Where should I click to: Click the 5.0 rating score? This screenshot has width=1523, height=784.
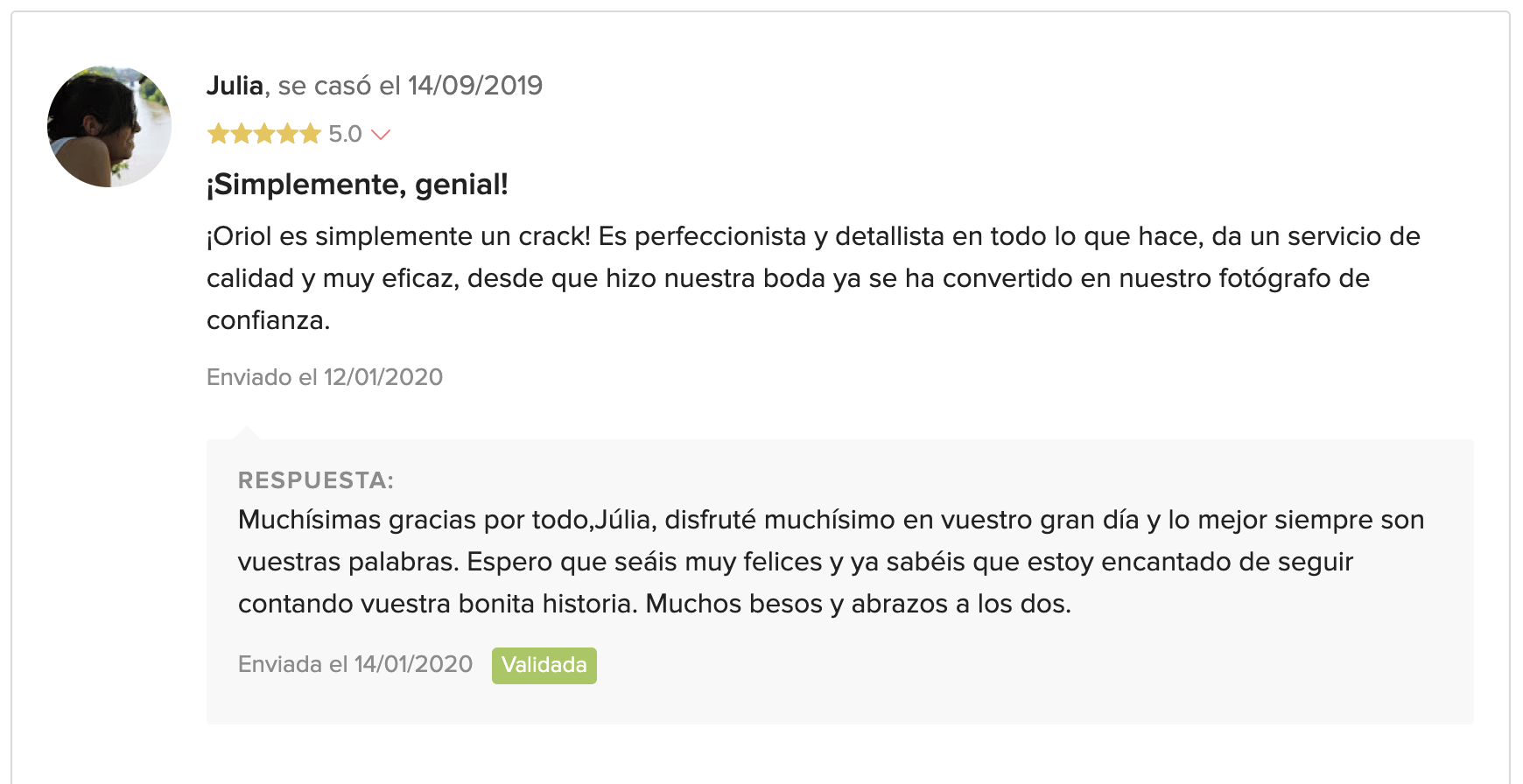(345, 134)
